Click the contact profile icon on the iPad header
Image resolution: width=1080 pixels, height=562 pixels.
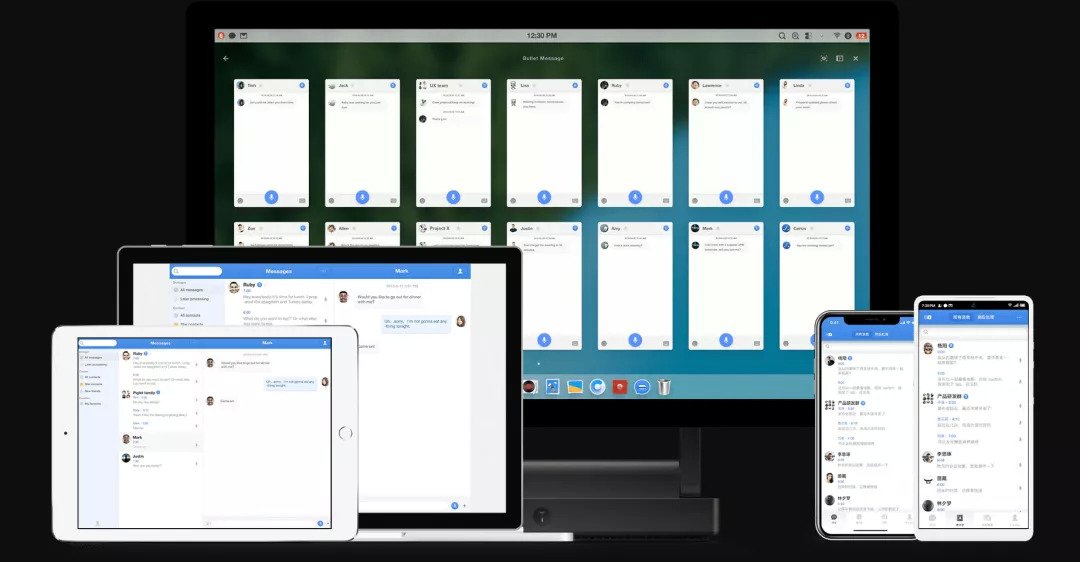(x=325, y=343)
